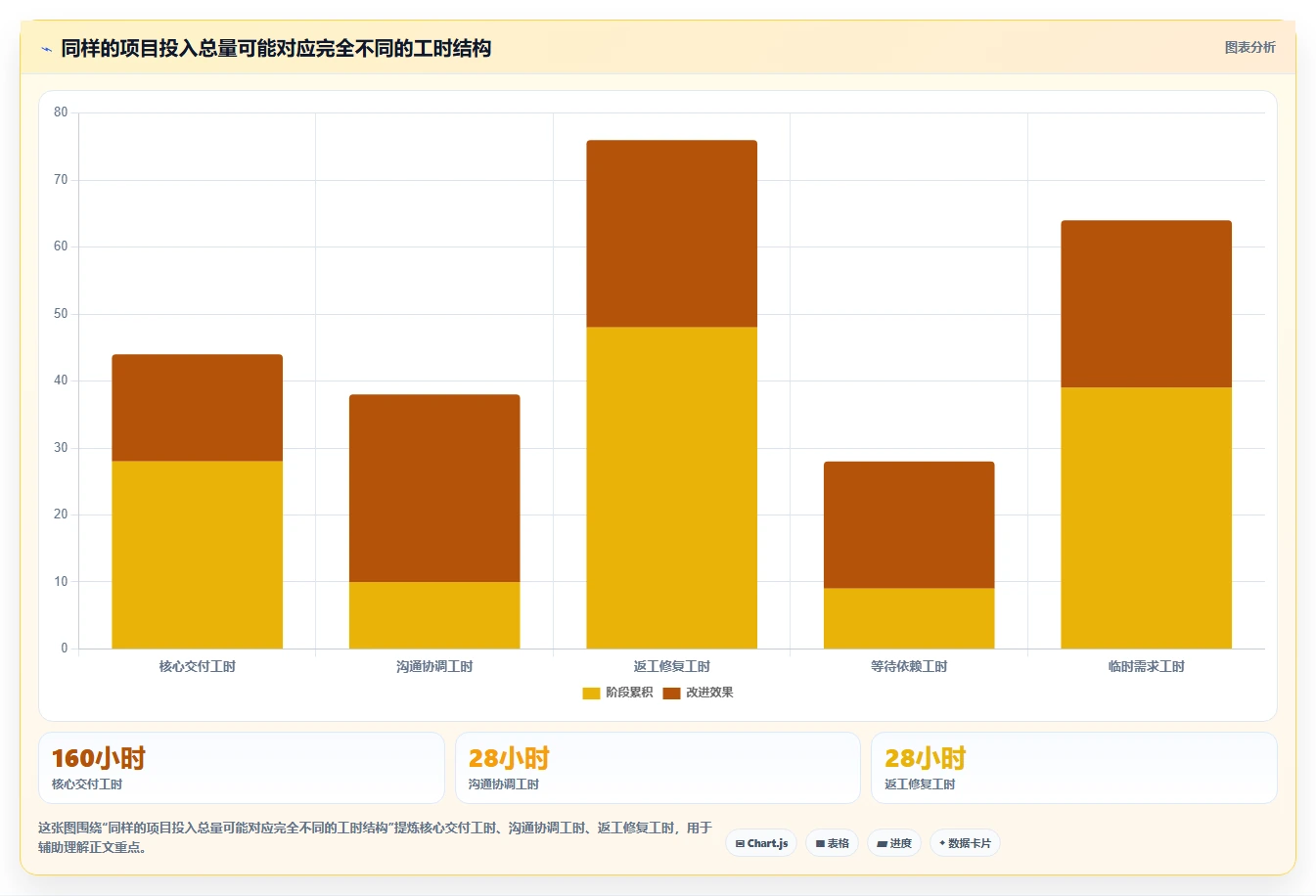Click the yellow segment of 沟通协调工时 bar
The width and height of the screenshot is (1316, 896).
point(434,615)
